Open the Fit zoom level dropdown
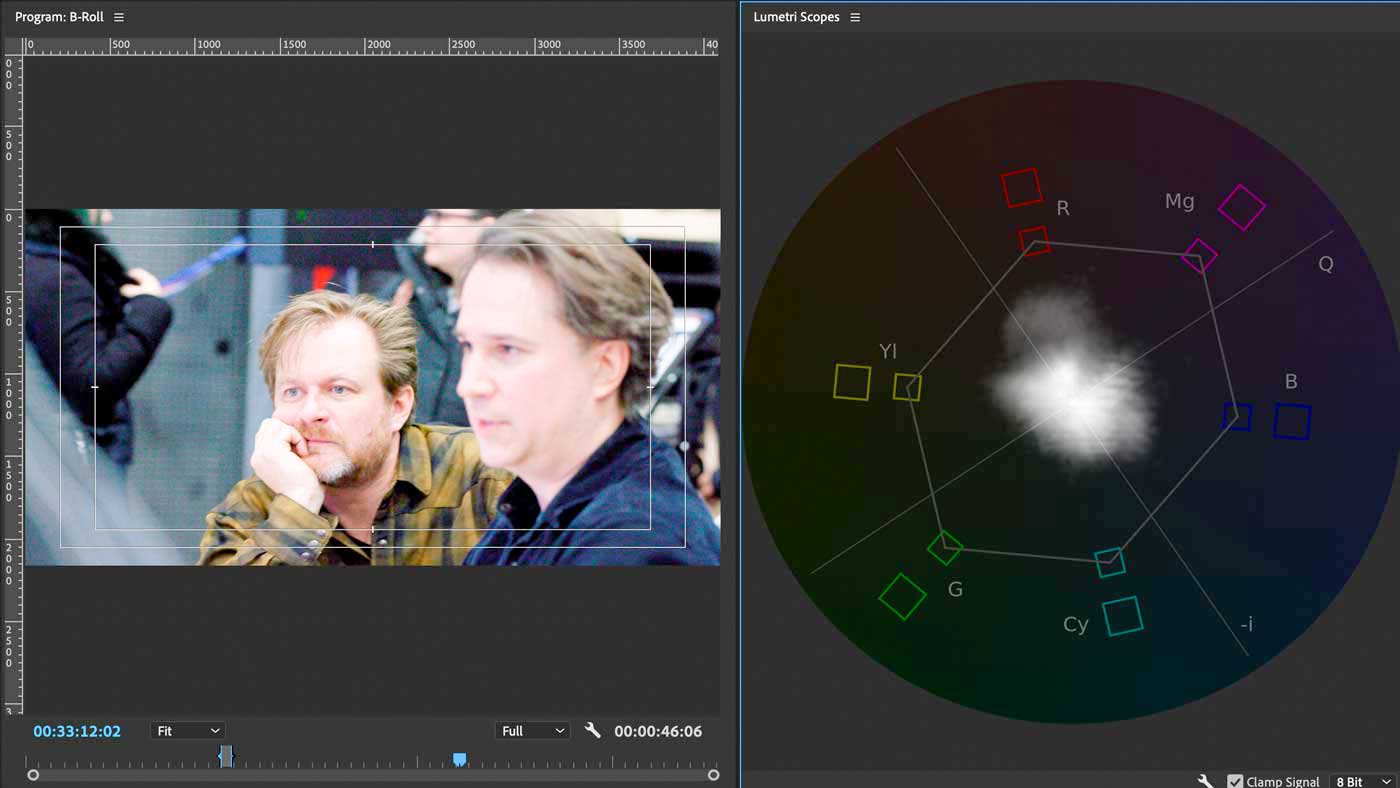Screen dimensions: 1400x788 (187, 730)
